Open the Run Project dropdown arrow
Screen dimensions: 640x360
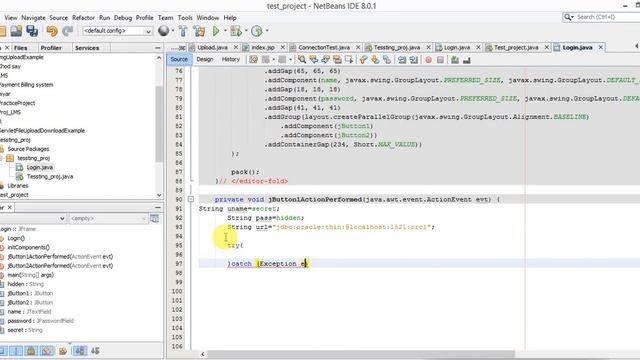pos(224,31)
